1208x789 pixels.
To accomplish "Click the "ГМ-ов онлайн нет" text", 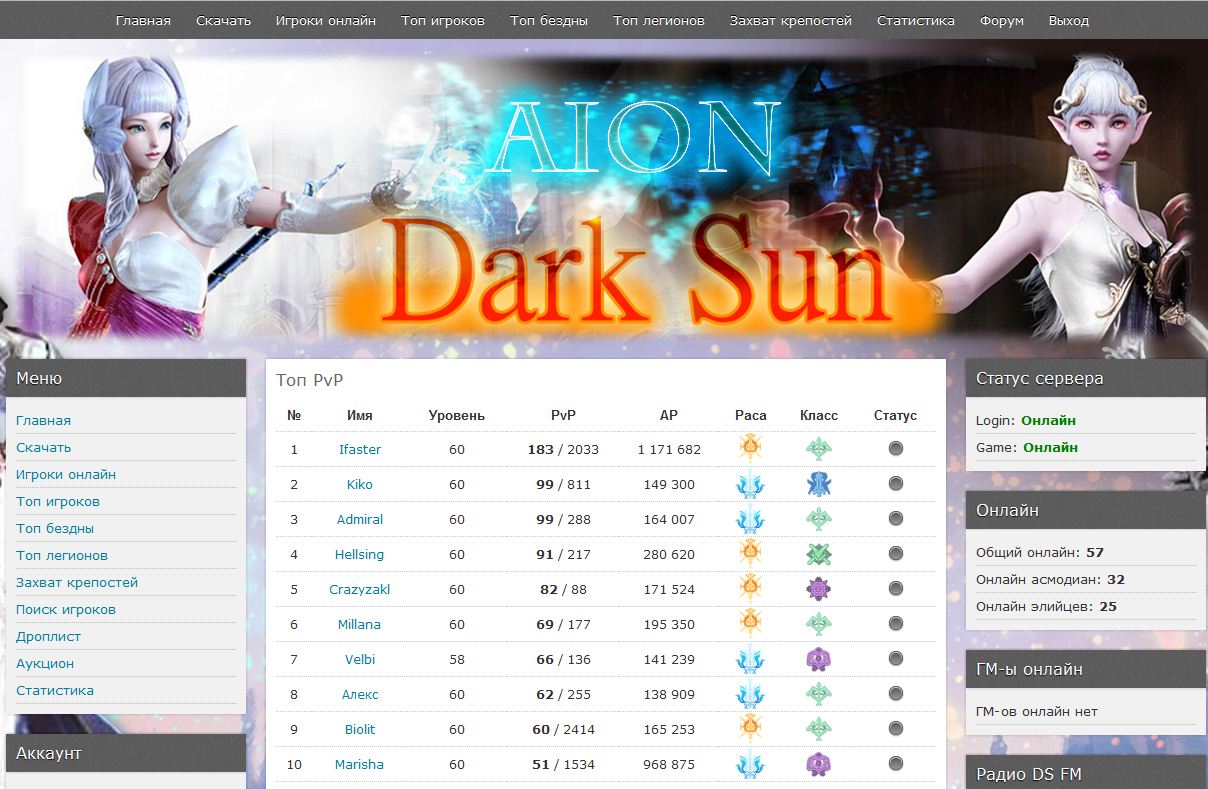I will click(1037, 711).
